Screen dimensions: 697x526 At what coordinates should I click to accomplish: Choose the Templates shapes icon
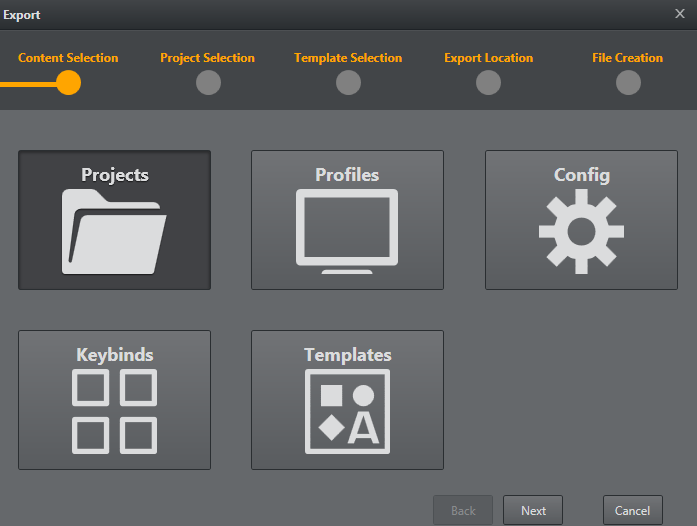(x=347, y=411)
